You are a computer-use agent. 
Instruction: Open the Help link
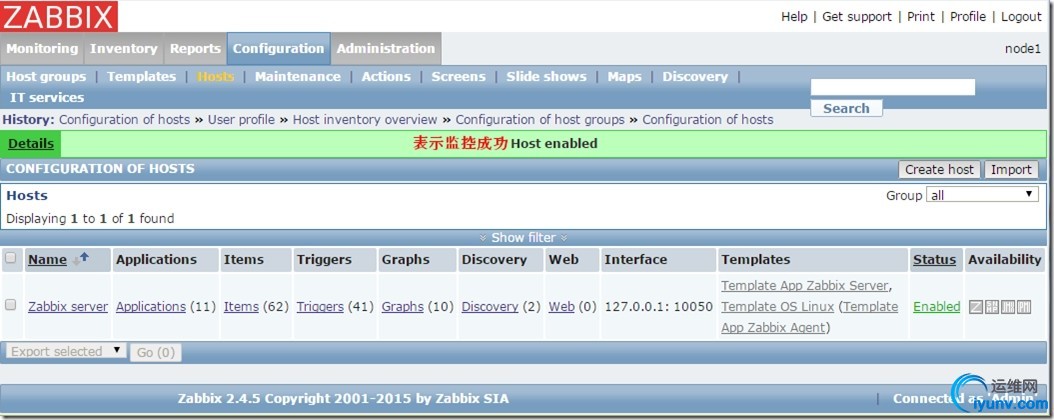pyautogui.click(x=794, y=17)
